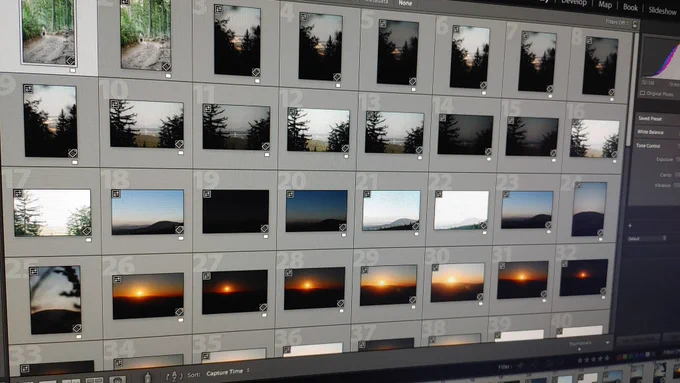Image resolution: width=680 pixels, height=383 pixels.
Task: Click the plus icon in the right panel
Action: 630,226
